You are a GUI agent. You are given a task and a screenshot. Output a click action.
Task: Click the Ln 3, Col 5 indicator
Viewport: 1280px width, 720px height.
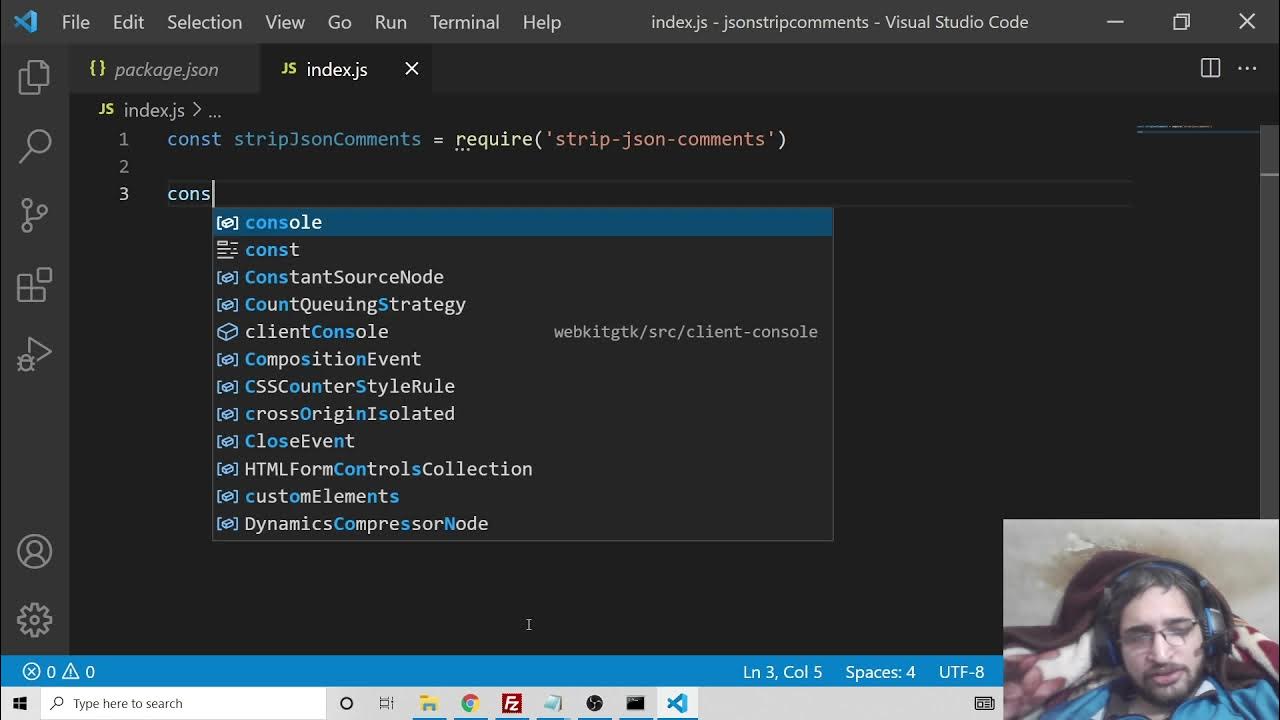point(782,672)
